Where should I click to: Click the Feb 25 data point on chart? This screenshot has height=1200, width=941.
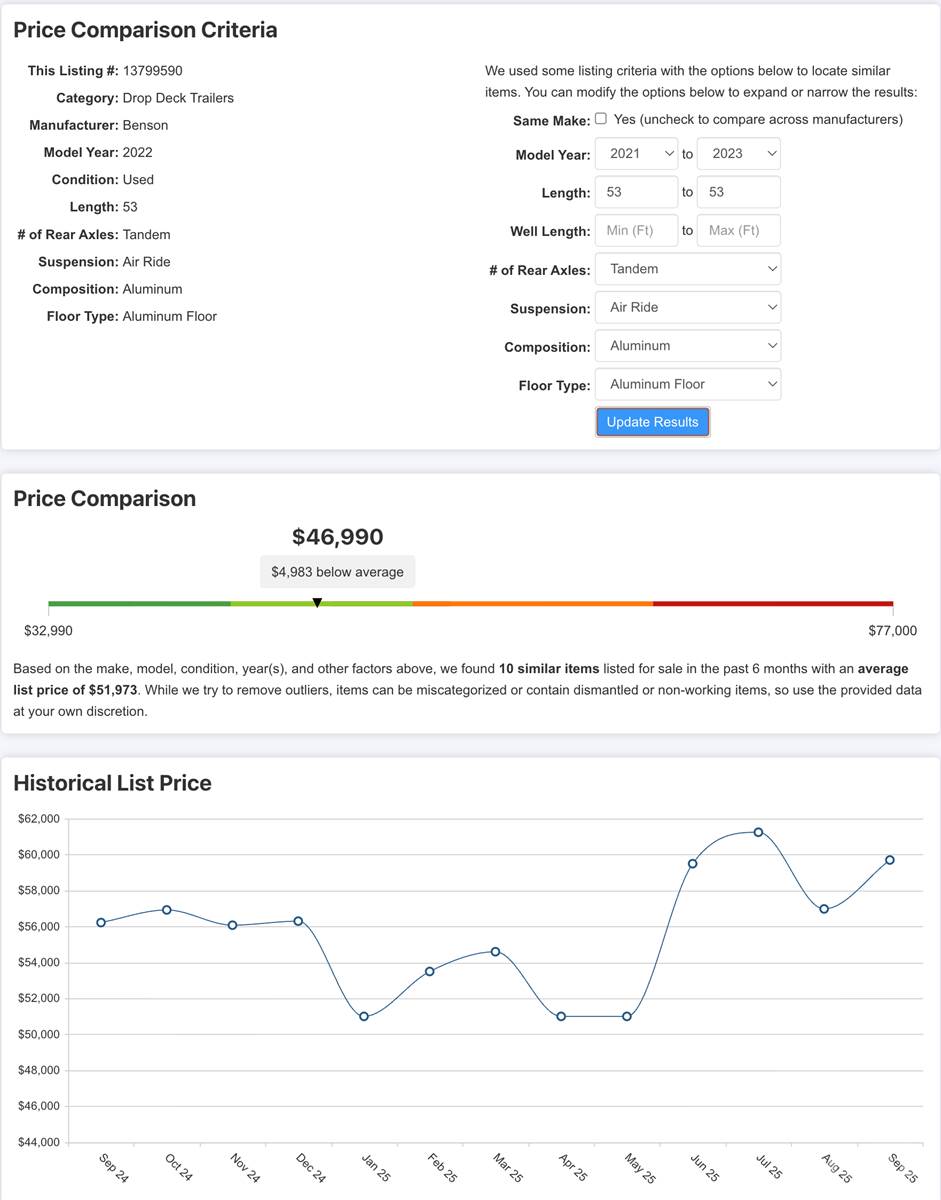[430, 971]
